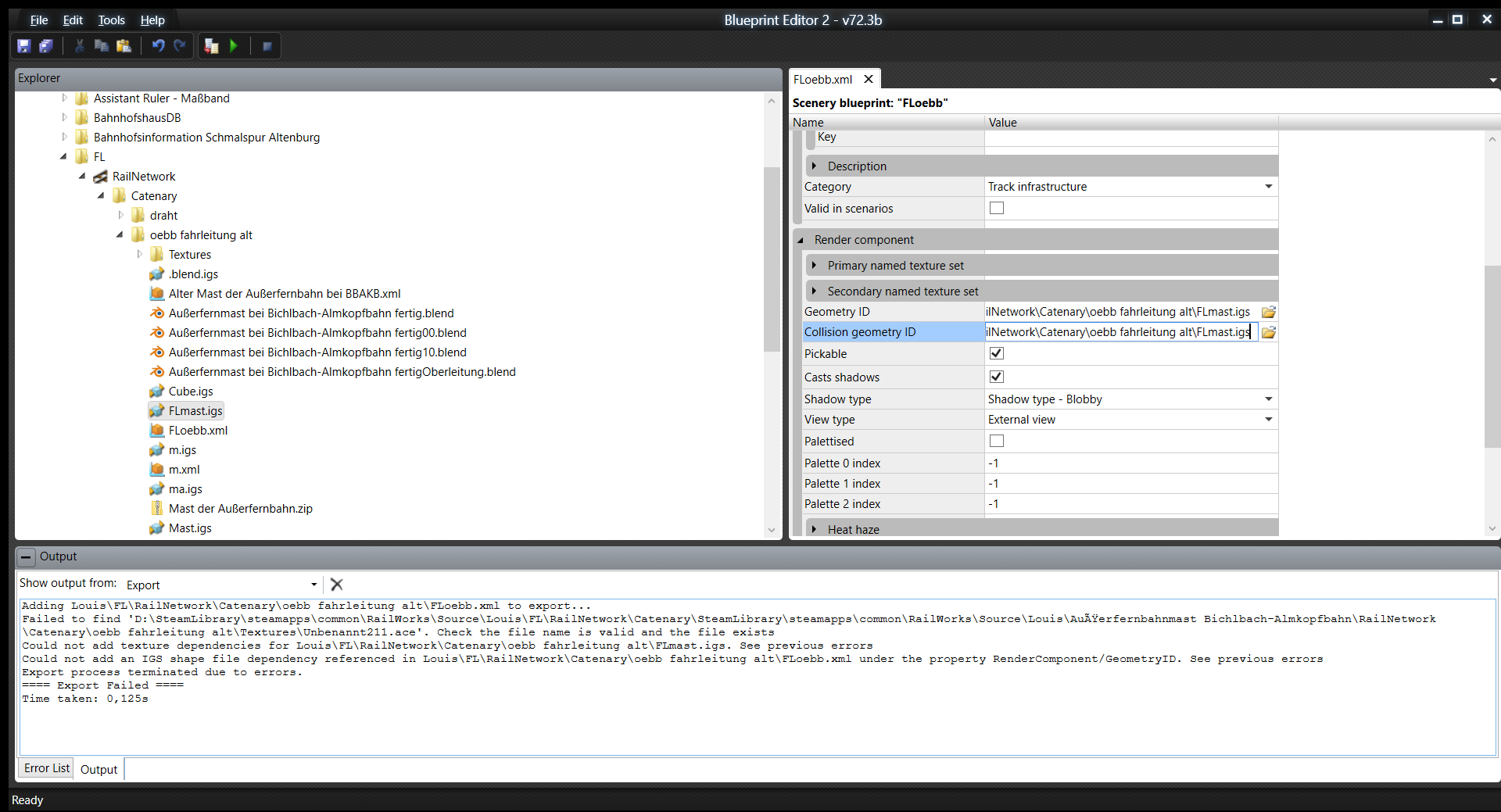The height and width of the screenshot is (812, 1501).
Task: Browse for Geometry ID file
Action: 1269,312
